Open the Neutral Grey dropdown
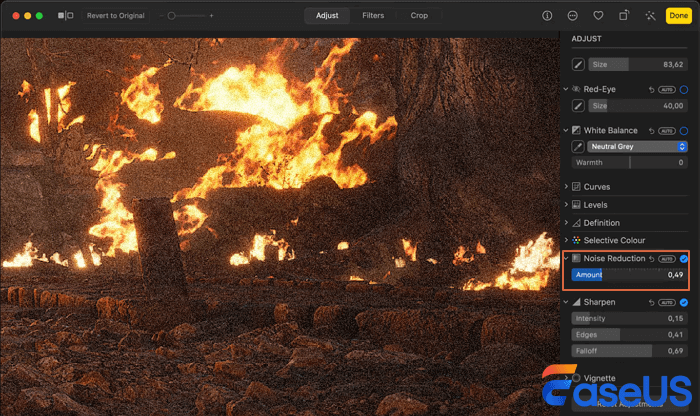The image size is (700, 416). (x=637, y=146)
